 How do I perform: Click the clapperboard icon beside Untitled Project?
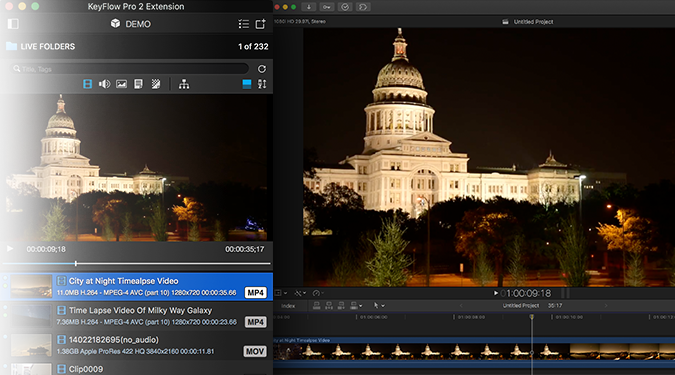coord(505,22)
